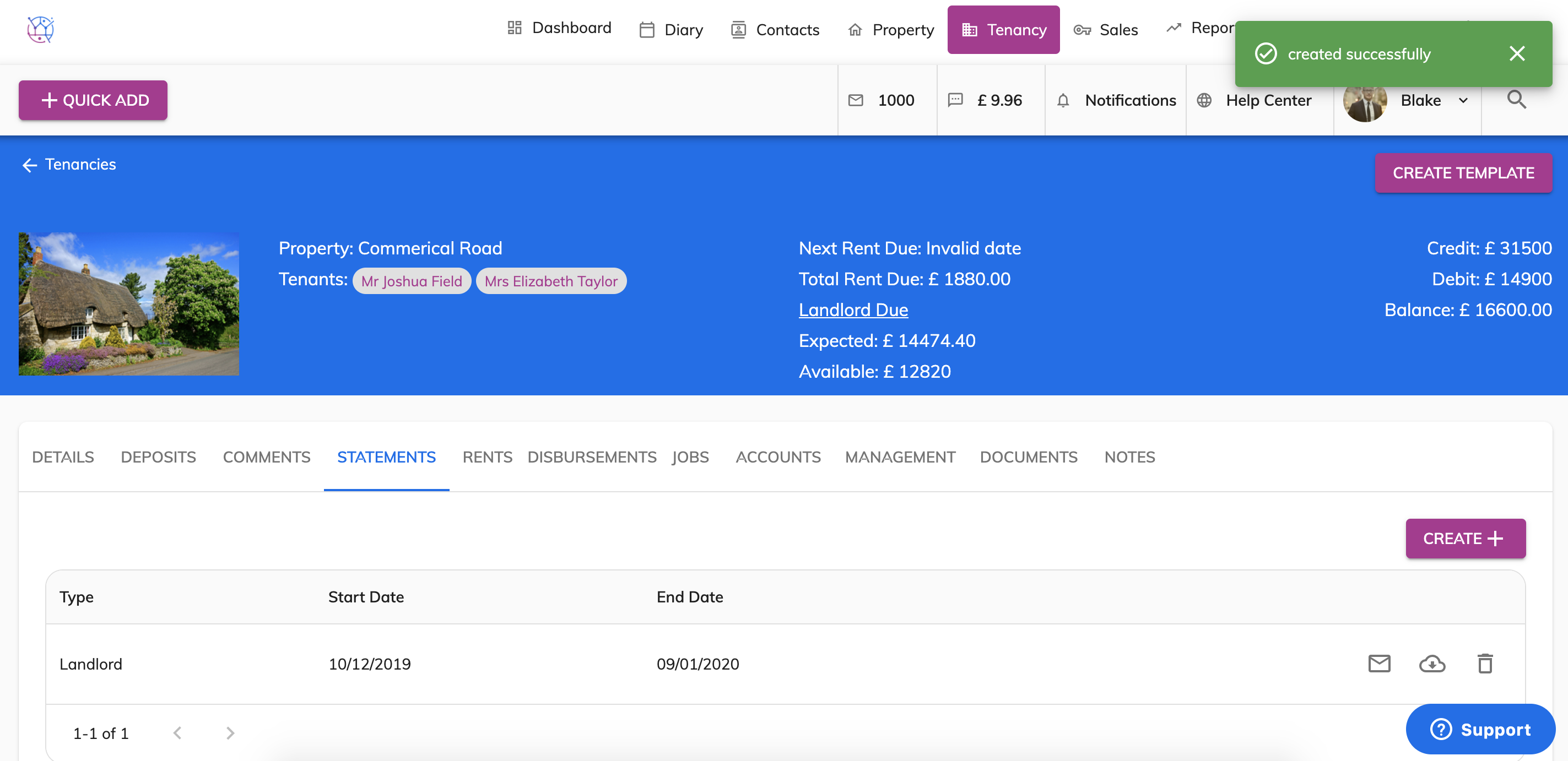Open search with magnifier icon

(1516, 100)
